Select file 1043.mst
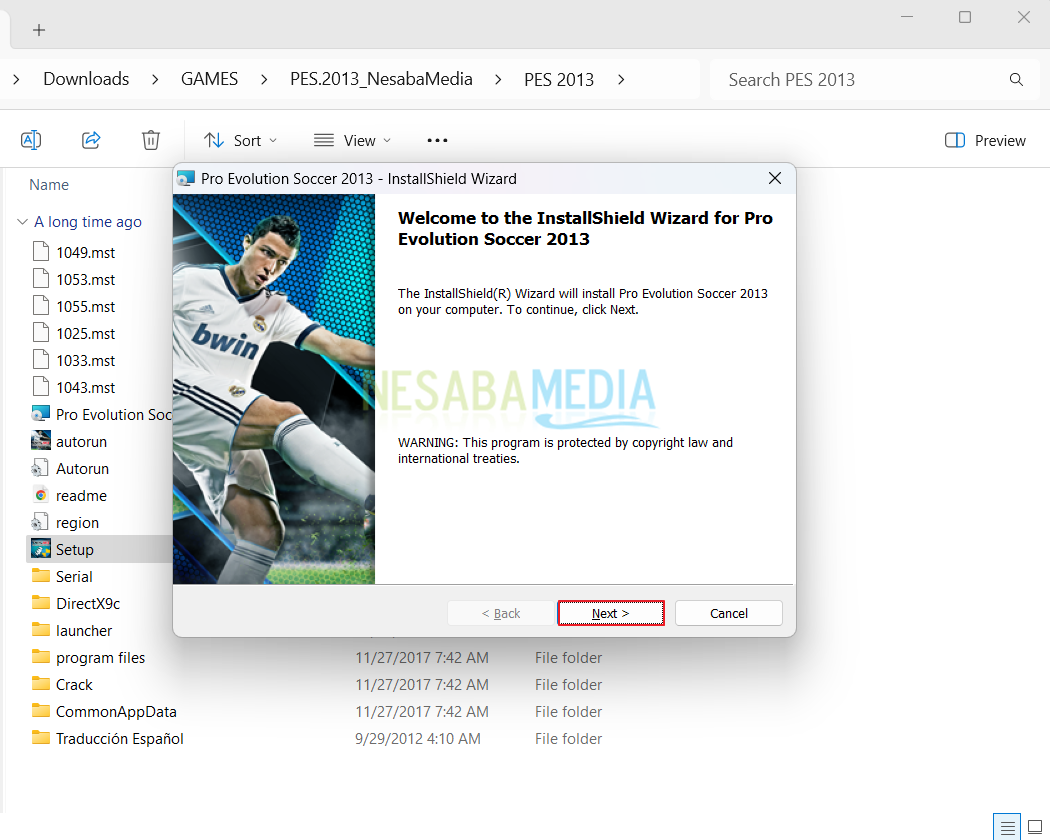This screenshot has height=840, width=1050. pyautogui.click(x=86, y=387)
